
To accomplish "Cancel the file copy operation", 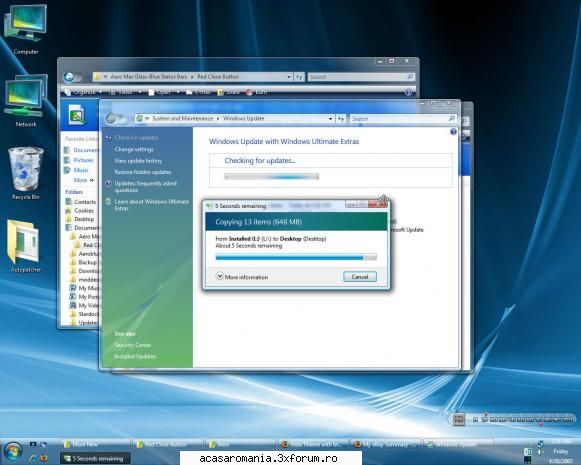I will [x=360, y=277].
